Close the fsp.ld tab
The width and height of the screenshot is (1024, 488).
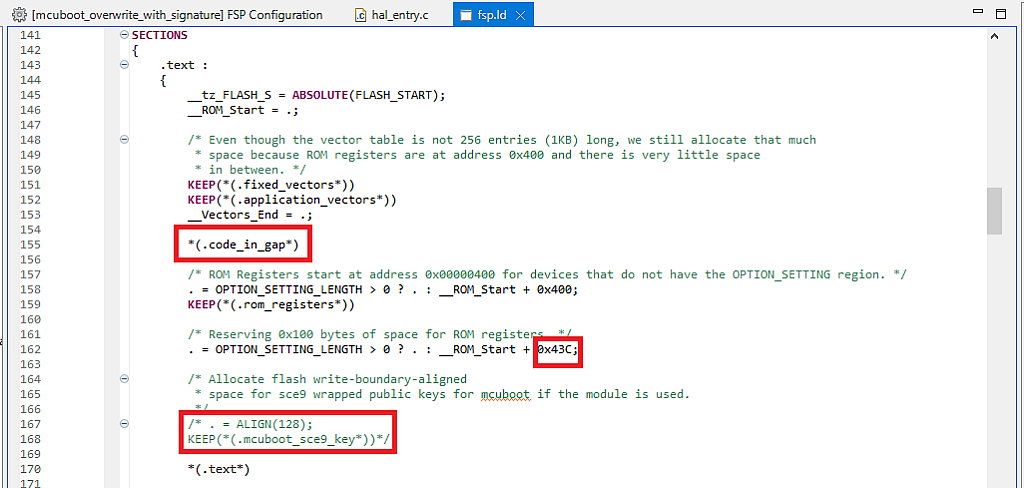tap(520, 15)
